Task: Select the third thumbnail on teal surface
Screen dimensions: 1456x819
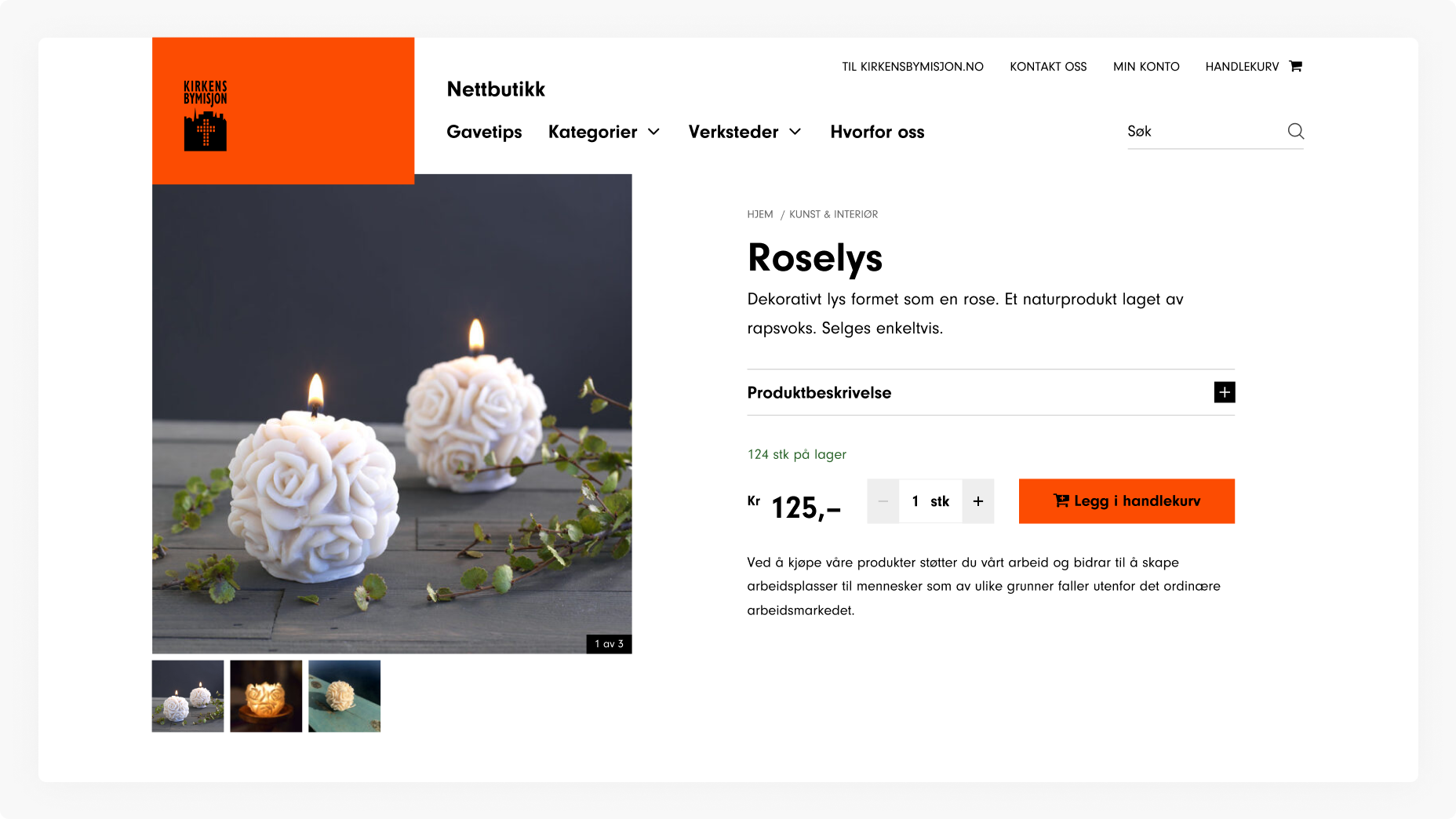Action: pyautogui.click(x=344, y=696)
